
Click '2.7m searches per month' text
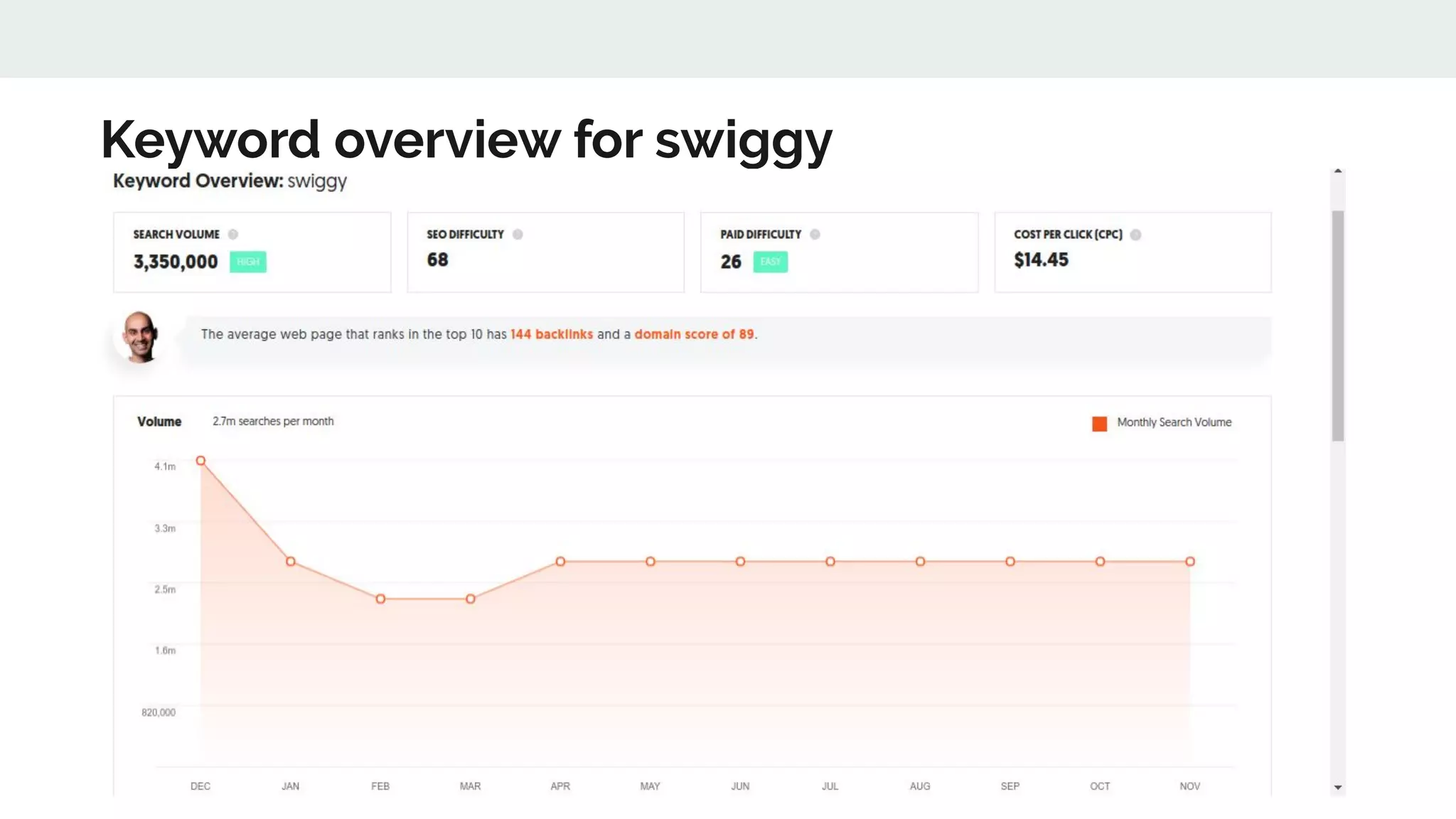click(x=273, y=422)
